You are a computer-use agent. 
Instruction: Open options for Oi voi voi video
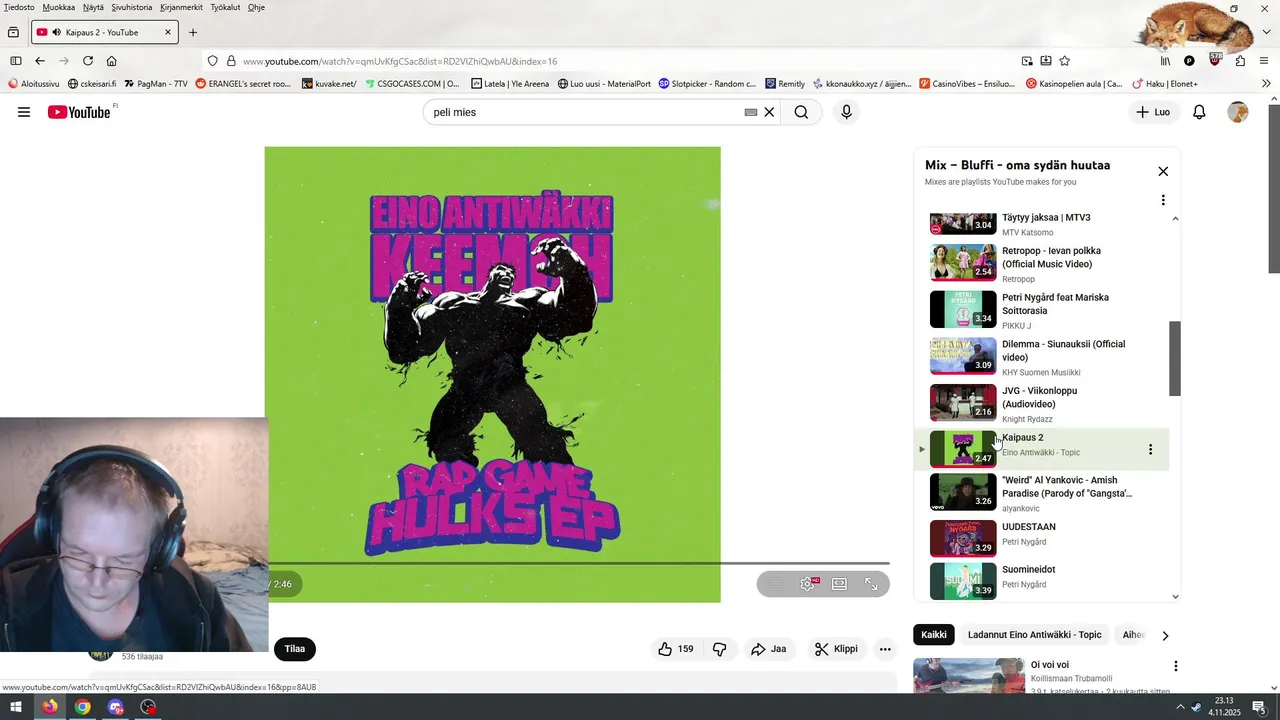tap(1176, 666)
